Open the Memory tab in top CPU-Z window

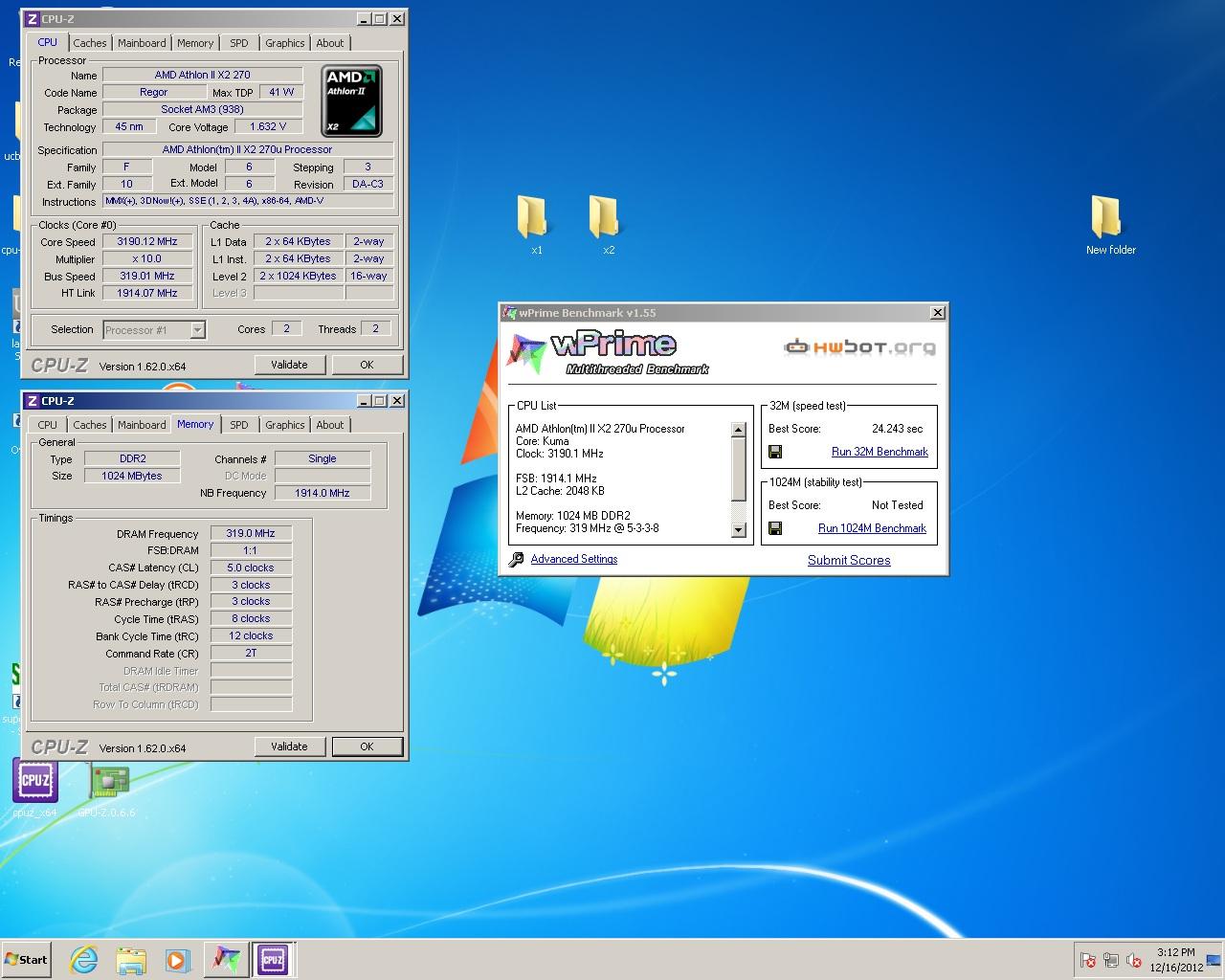tap(195, 43)
